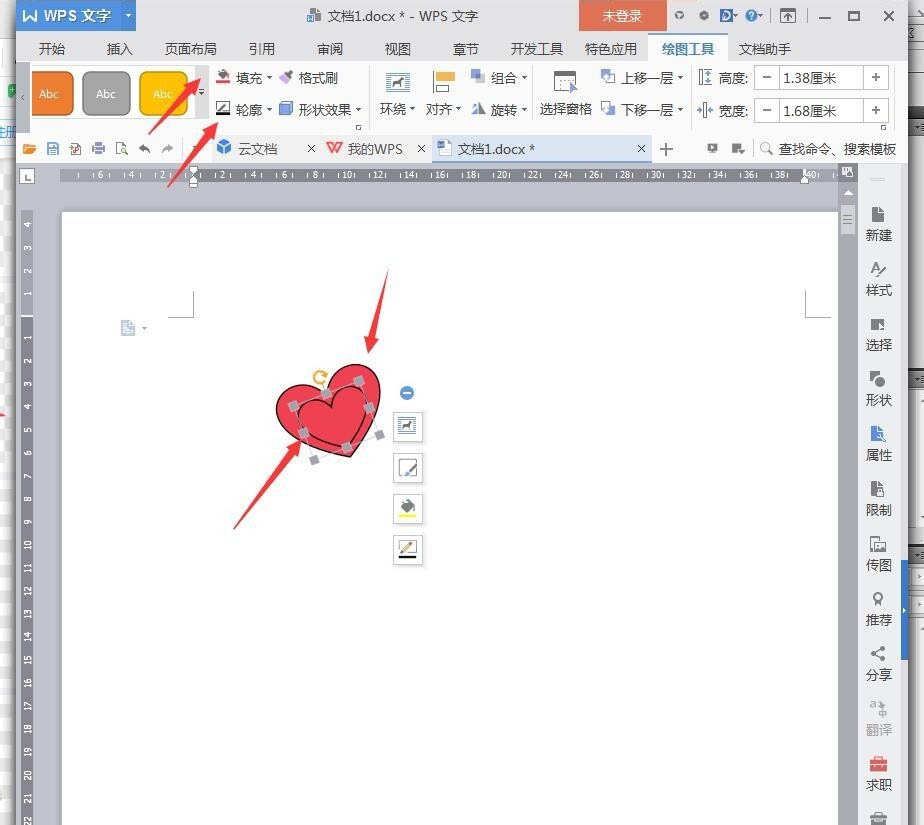Switch to the 我的WPS document tab
Viewport: 924px width, 825px height.
point(374,149)
